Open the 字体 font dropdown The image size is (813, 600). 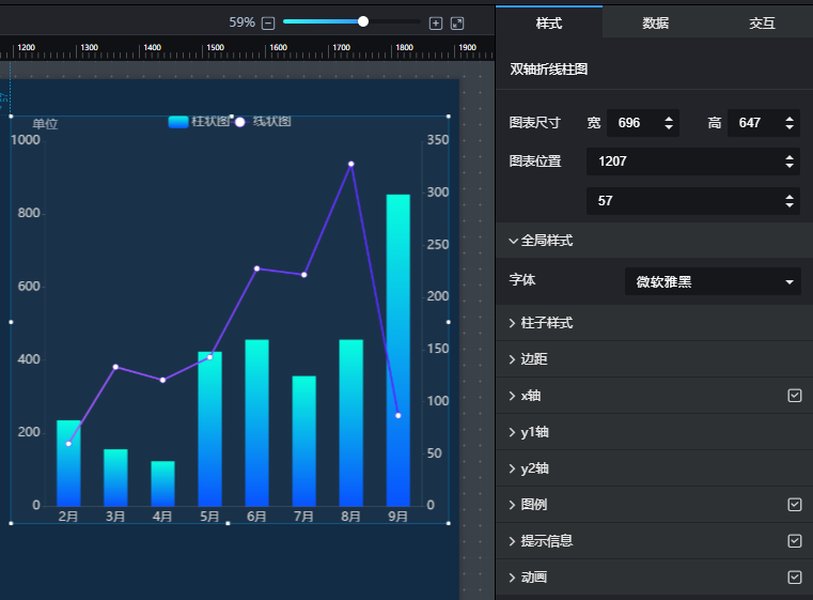(713, 282)
